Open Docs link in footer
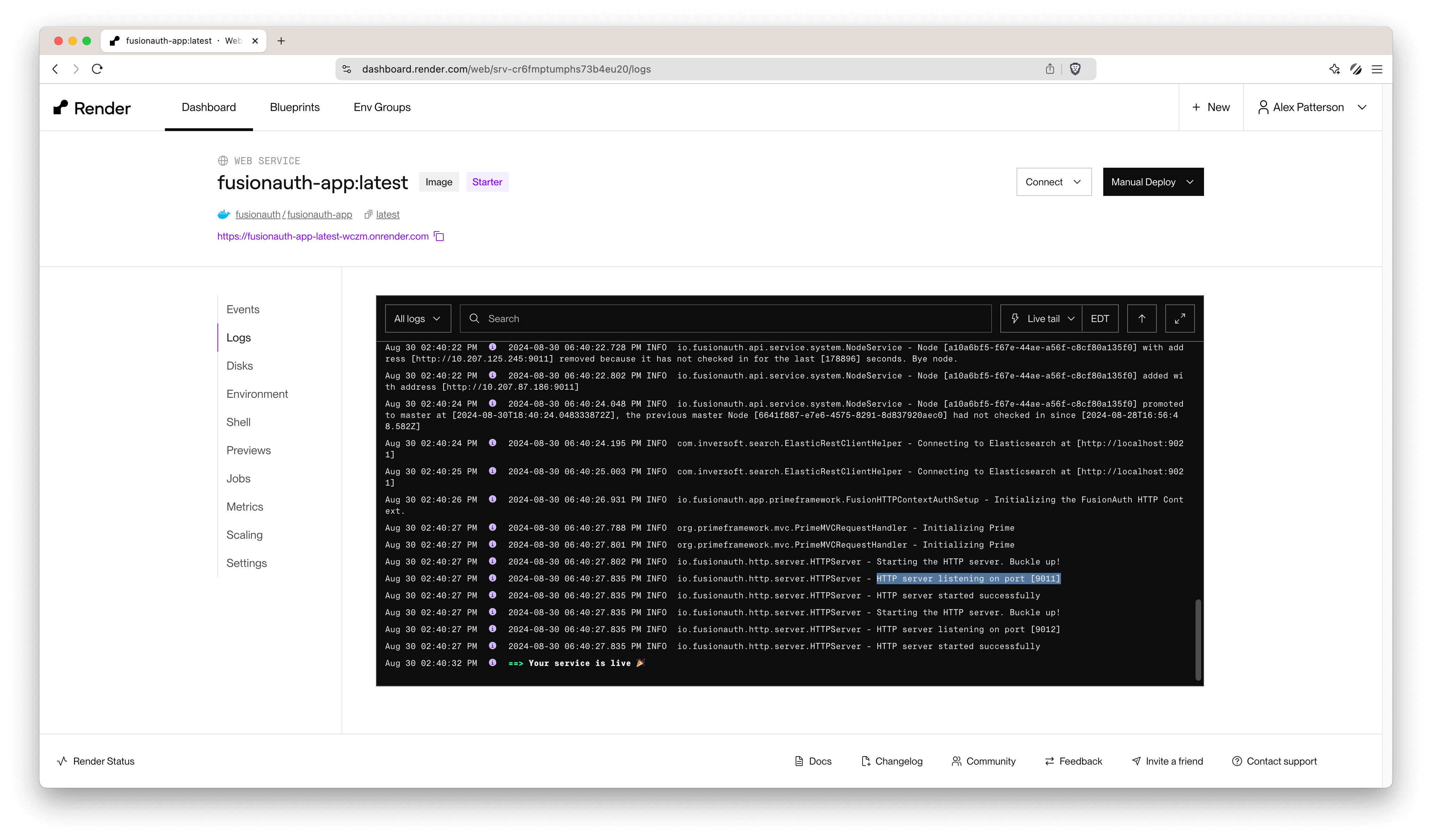 [x=813, y=761]
